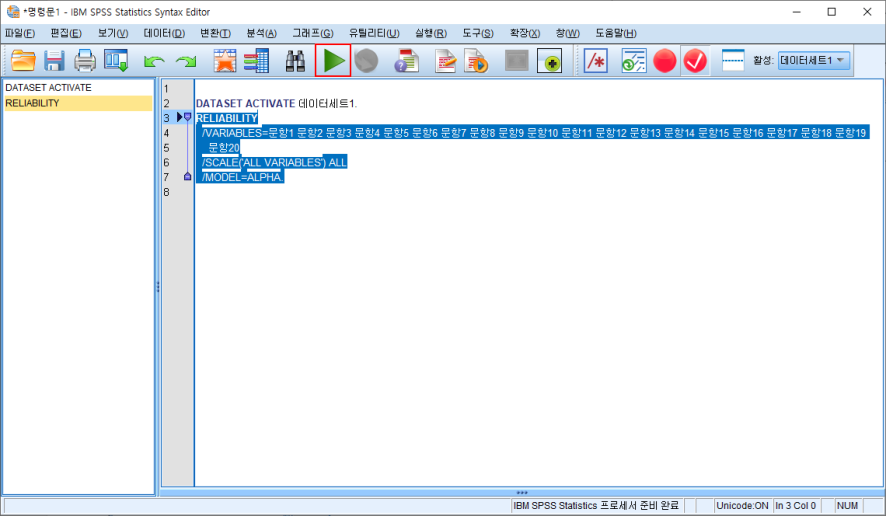Screen dimensions: 886x516
Task: Click the add icon with a green plus
Action: 549,60
